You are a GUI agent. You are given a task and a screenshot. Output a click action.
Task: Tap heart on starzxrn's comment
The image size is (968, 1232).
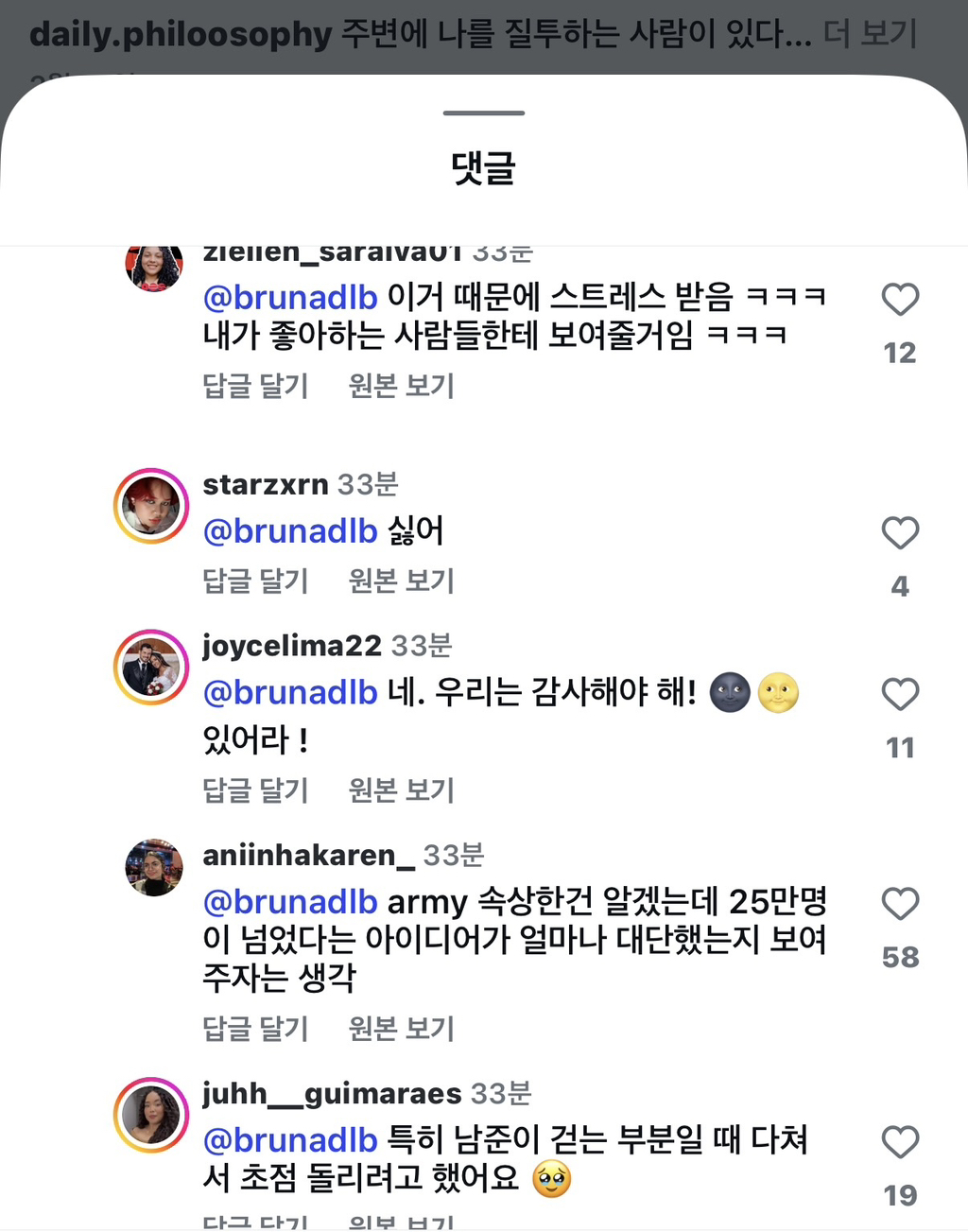[x=900, y=532]
